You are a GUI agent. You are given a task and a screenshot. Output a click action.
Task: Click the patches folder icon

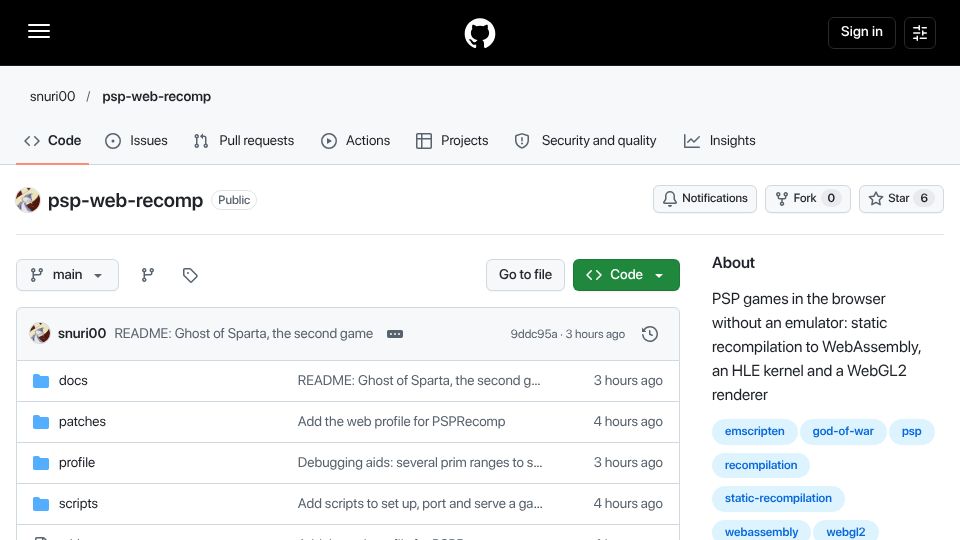41,422
